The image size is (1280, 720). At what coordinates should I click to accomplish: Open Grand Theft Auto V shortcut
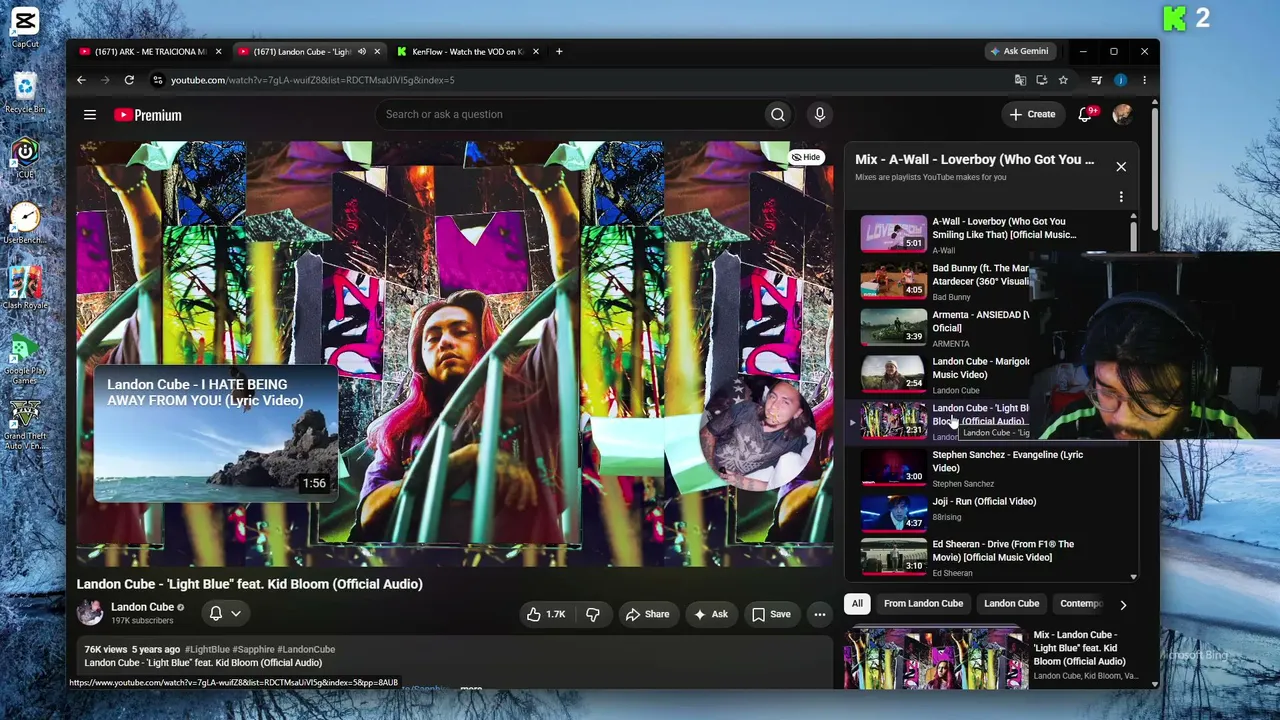click(x=25, y=425)
